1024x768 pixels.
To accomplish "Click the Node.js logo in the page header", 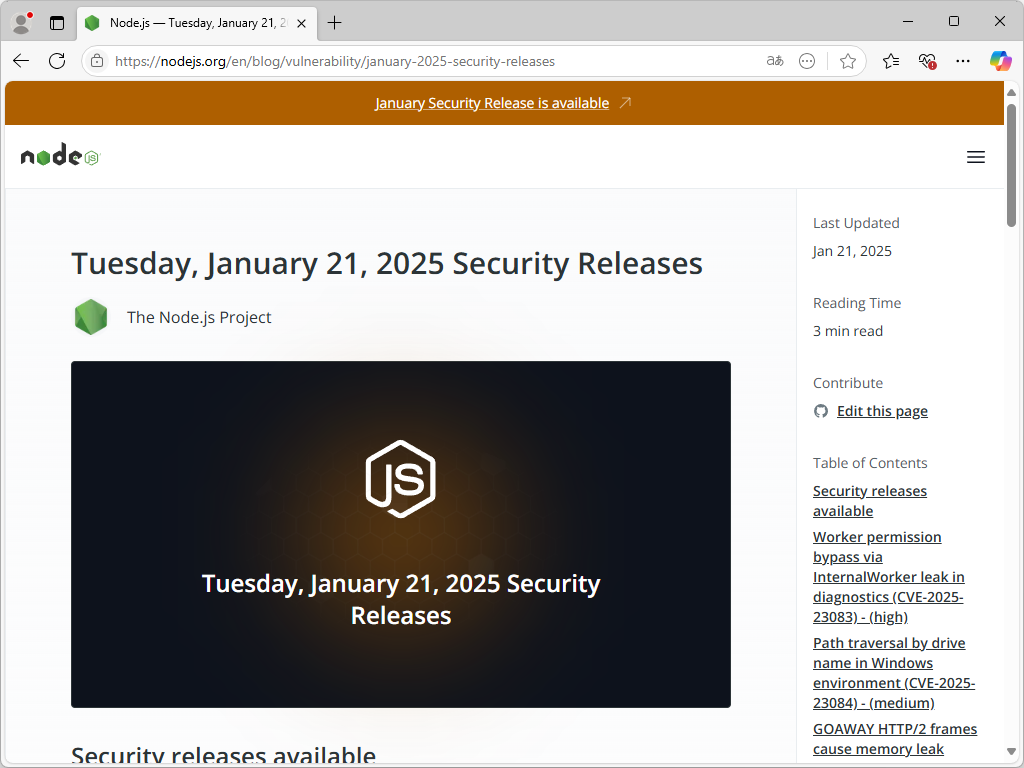I will pyautogui.click(x=58, y=155).
